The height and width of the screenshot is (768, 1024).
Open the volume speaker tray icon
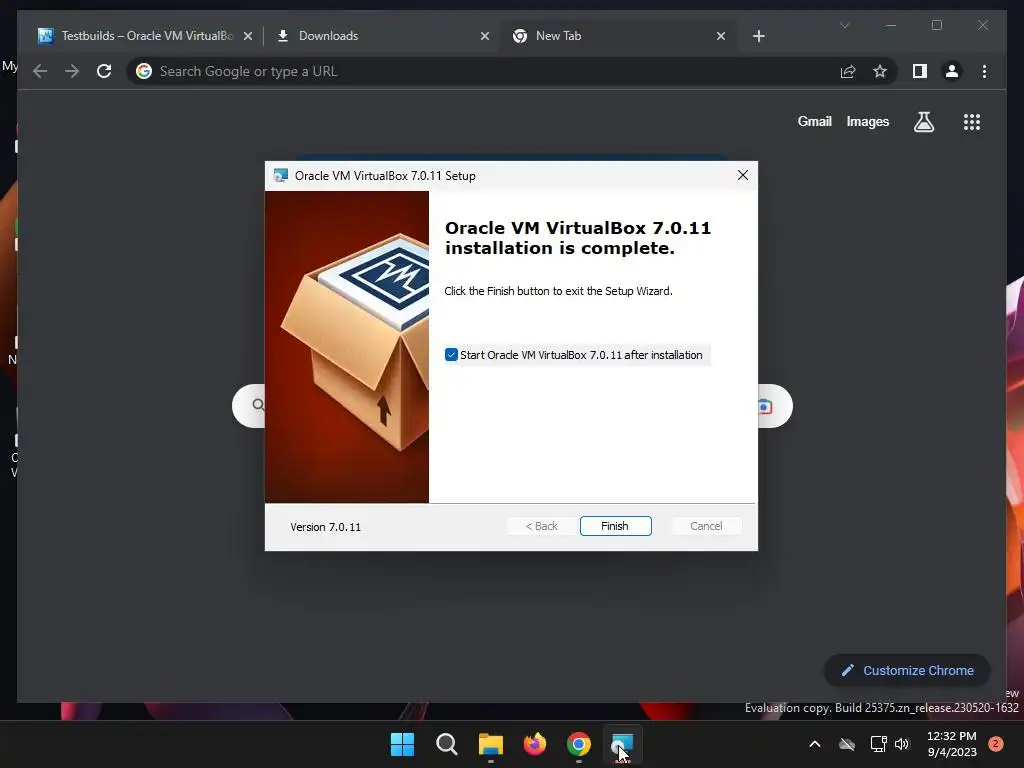click(x=902, y=744)
